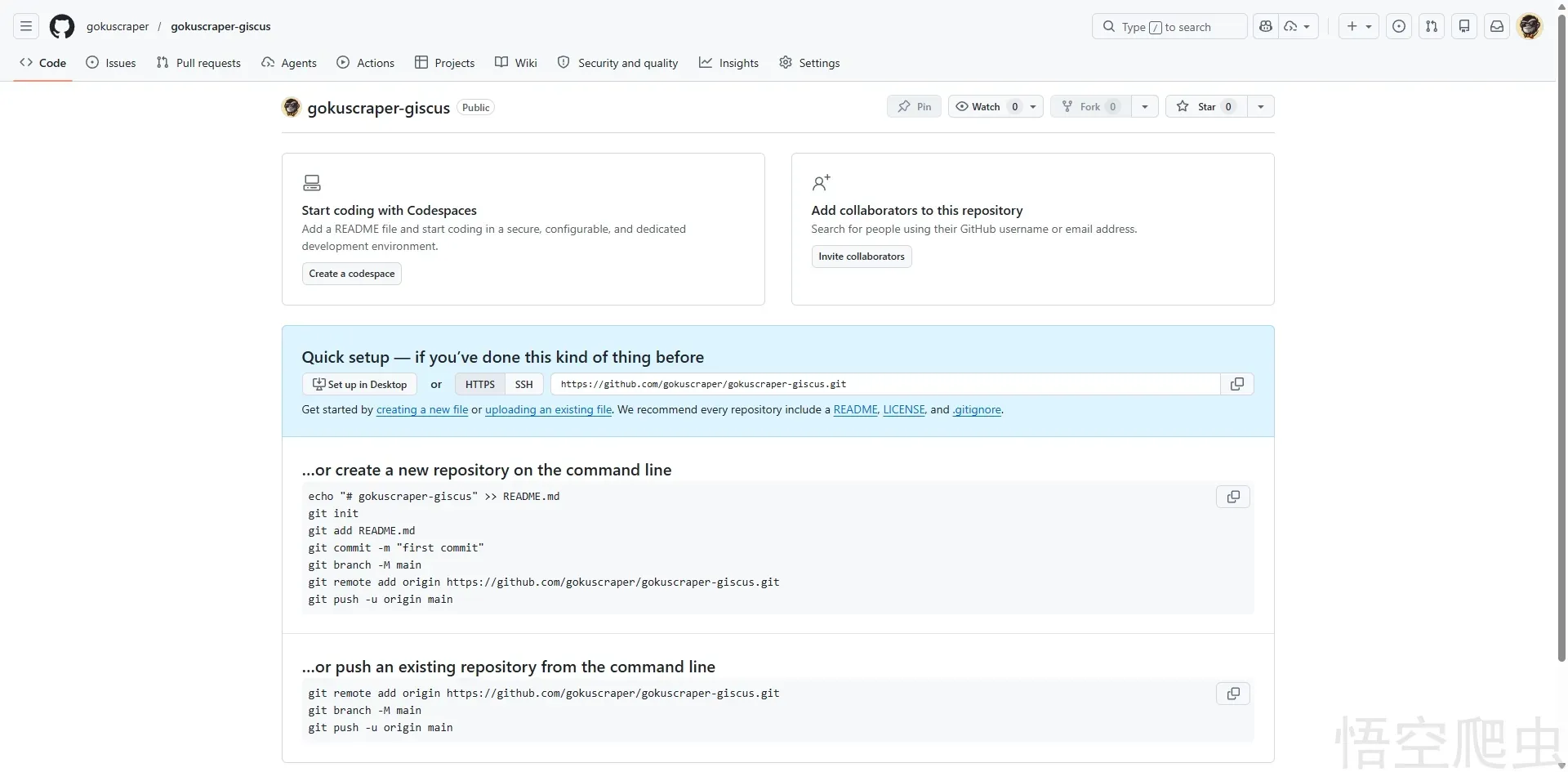This screenshot has height=772, width=1568.
Task: Expand the Fork options dropdown arrow
Action: tap(1144, 107)
